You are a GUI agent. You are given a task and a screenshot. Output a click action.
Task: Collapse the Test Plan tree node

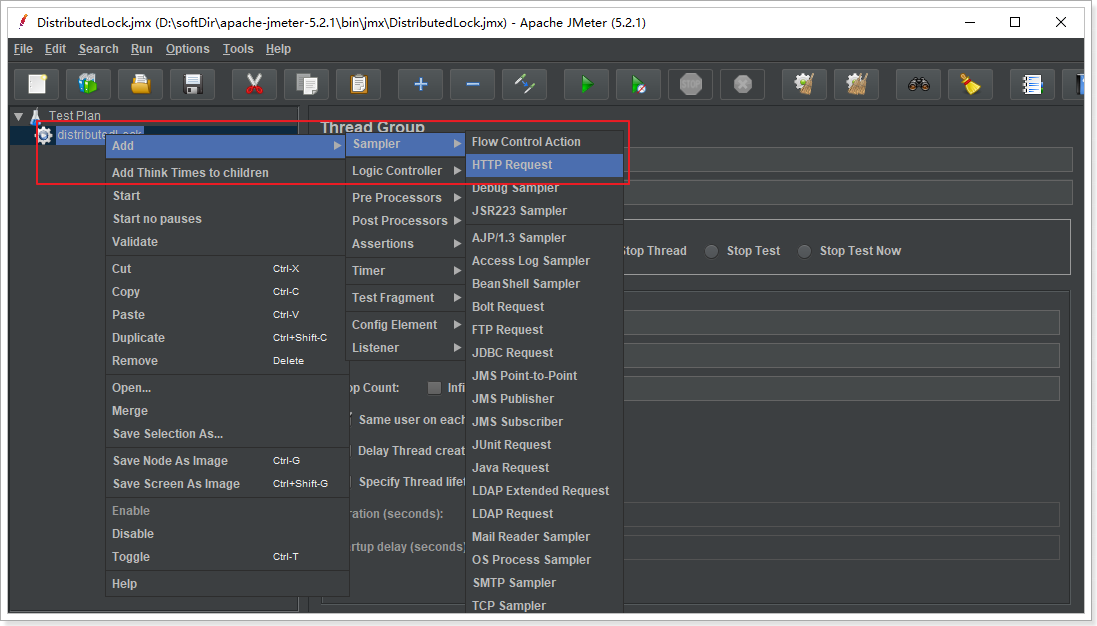(x=19, y=116)
